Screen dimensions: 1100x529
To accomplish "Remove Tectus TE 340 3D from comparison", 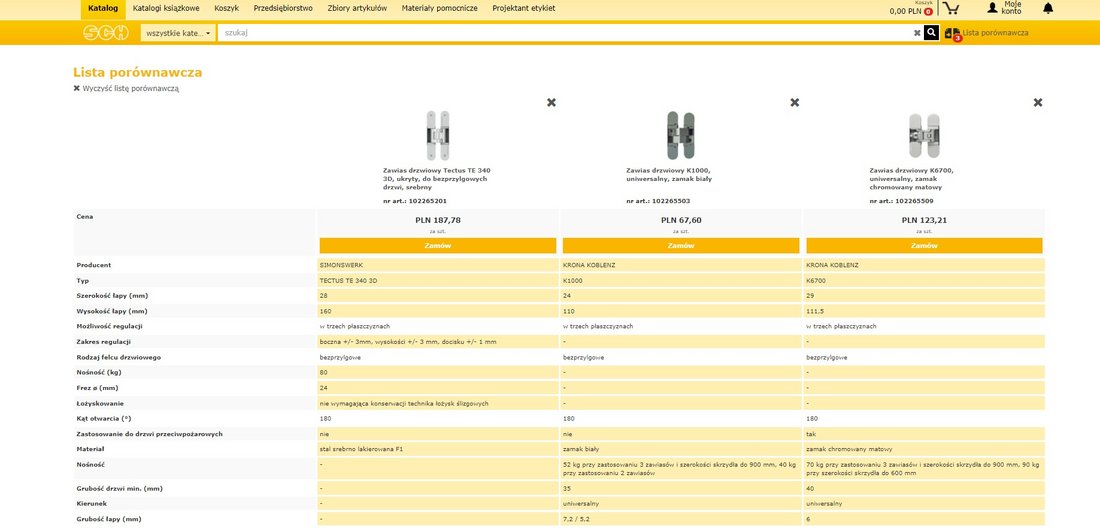I will tap(551, 102).
